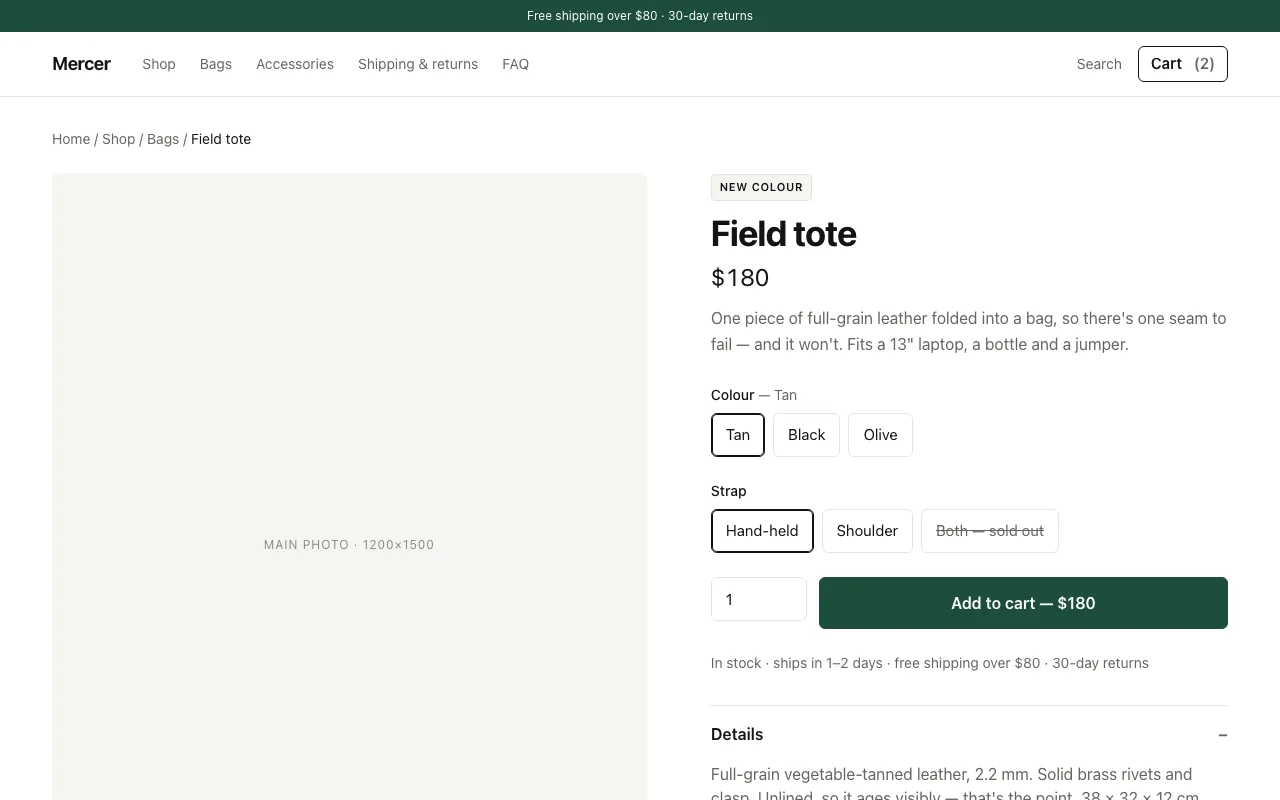This screenshot has width=1280, height=800.
Task: Click the Colour — Tan label
Action: (754, 395)
